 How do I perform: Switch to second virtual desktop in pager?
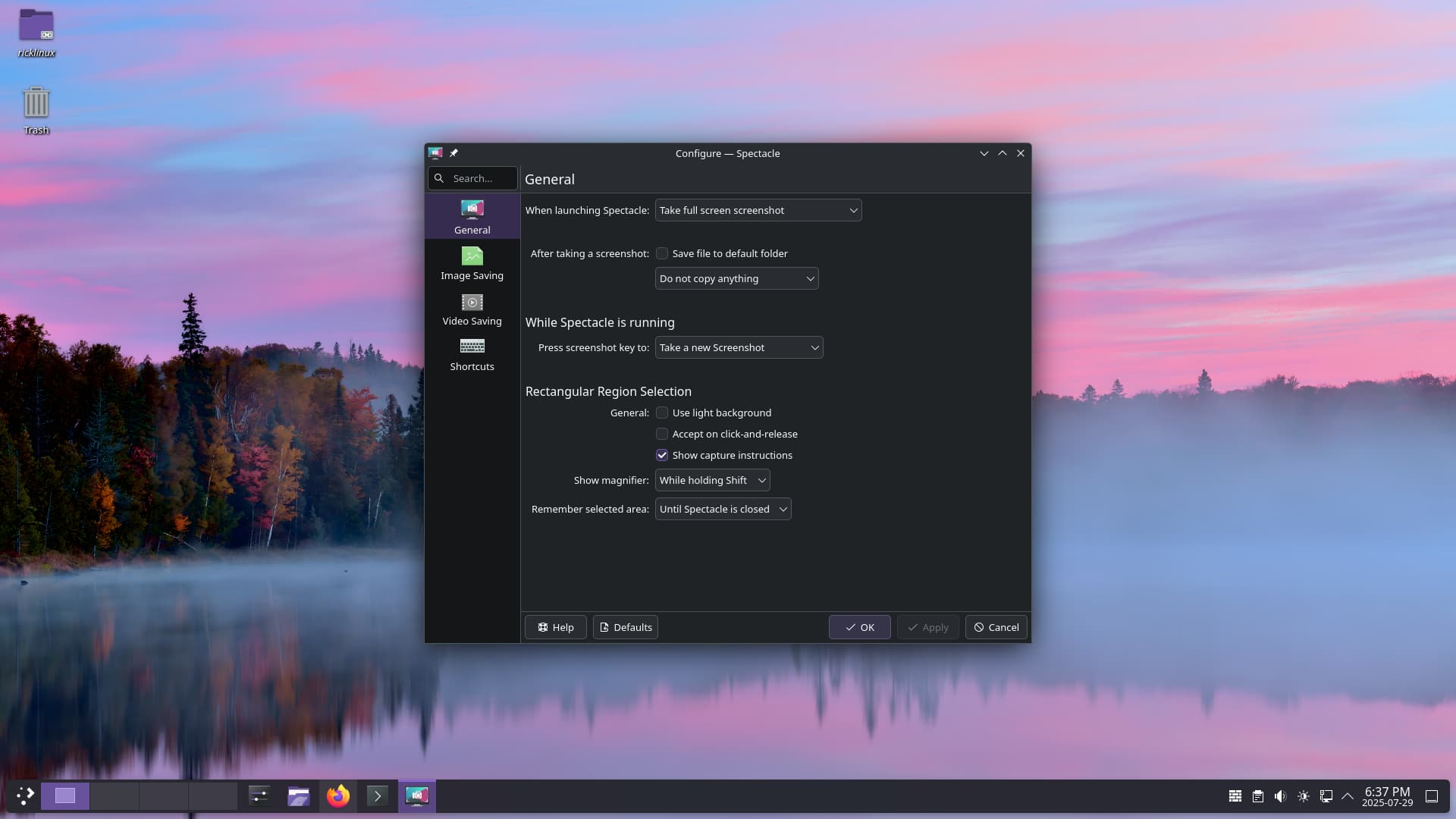(115, 795)
